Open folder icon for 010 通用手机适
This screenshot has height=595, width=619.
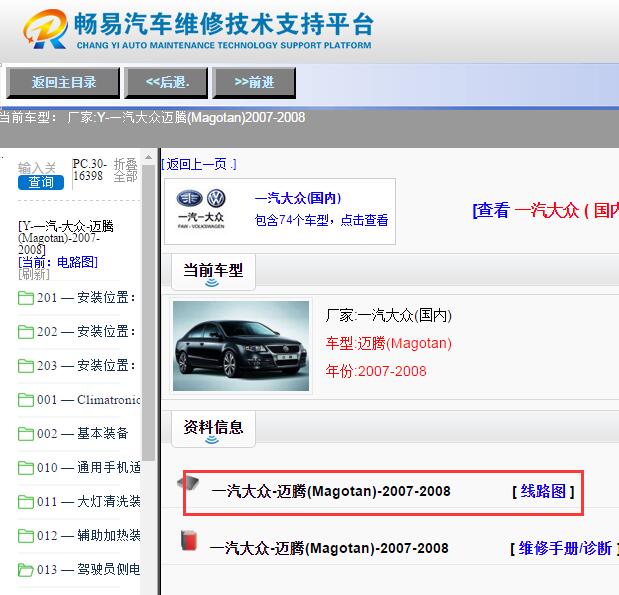(x=26, y=467)
